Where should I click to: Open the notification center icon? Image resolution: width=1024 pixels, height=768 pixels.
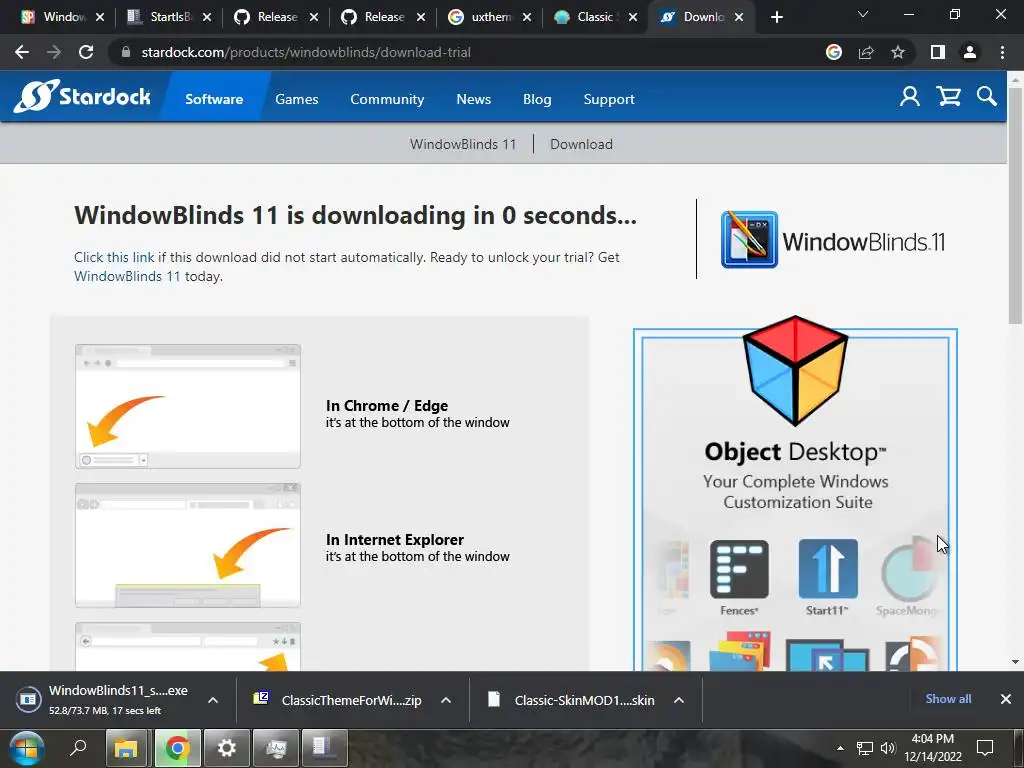(x=985, y=748)
